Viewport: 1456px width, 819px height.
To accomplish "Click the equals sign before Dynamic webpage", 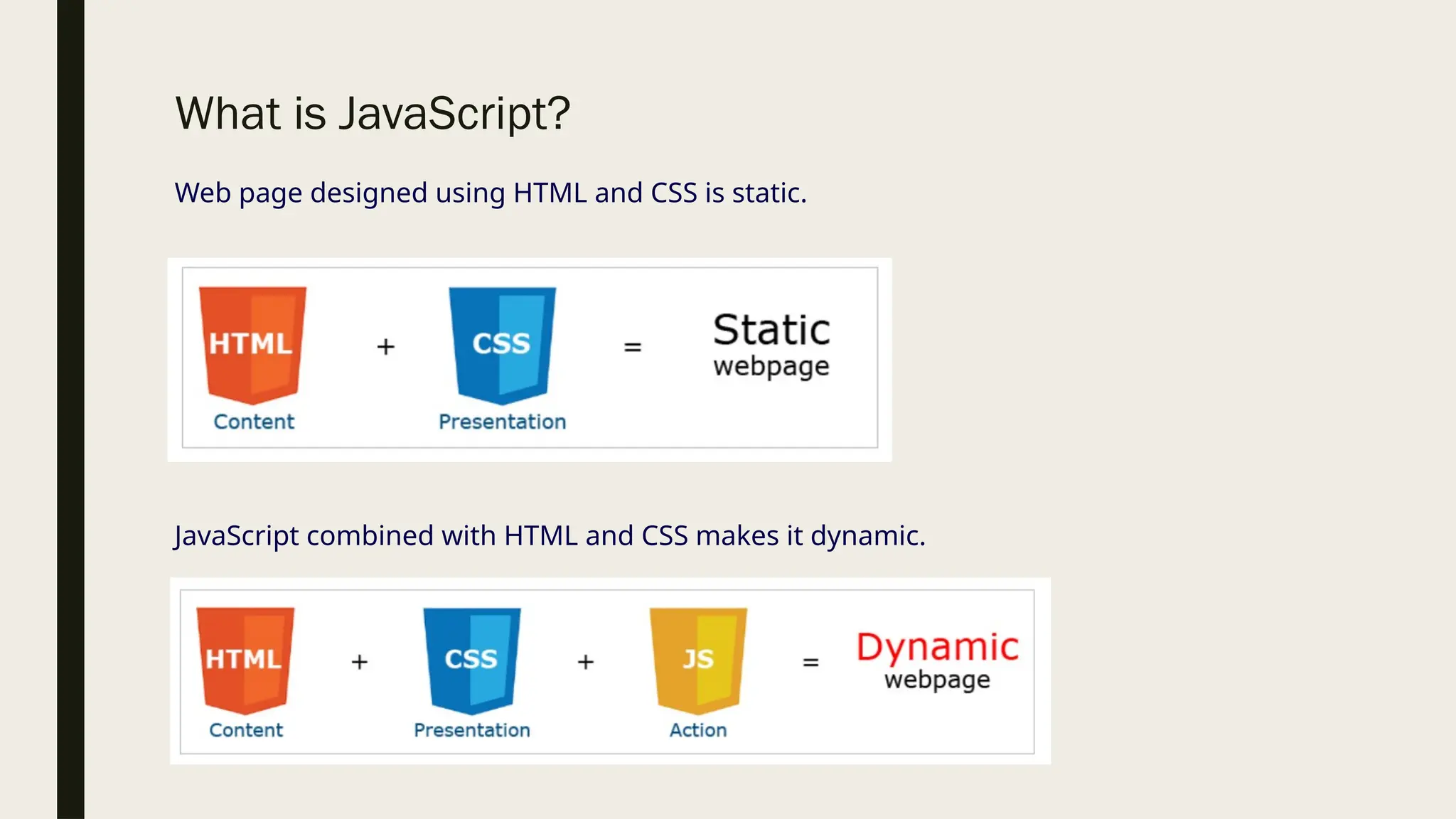I will (x=810, y=663).
